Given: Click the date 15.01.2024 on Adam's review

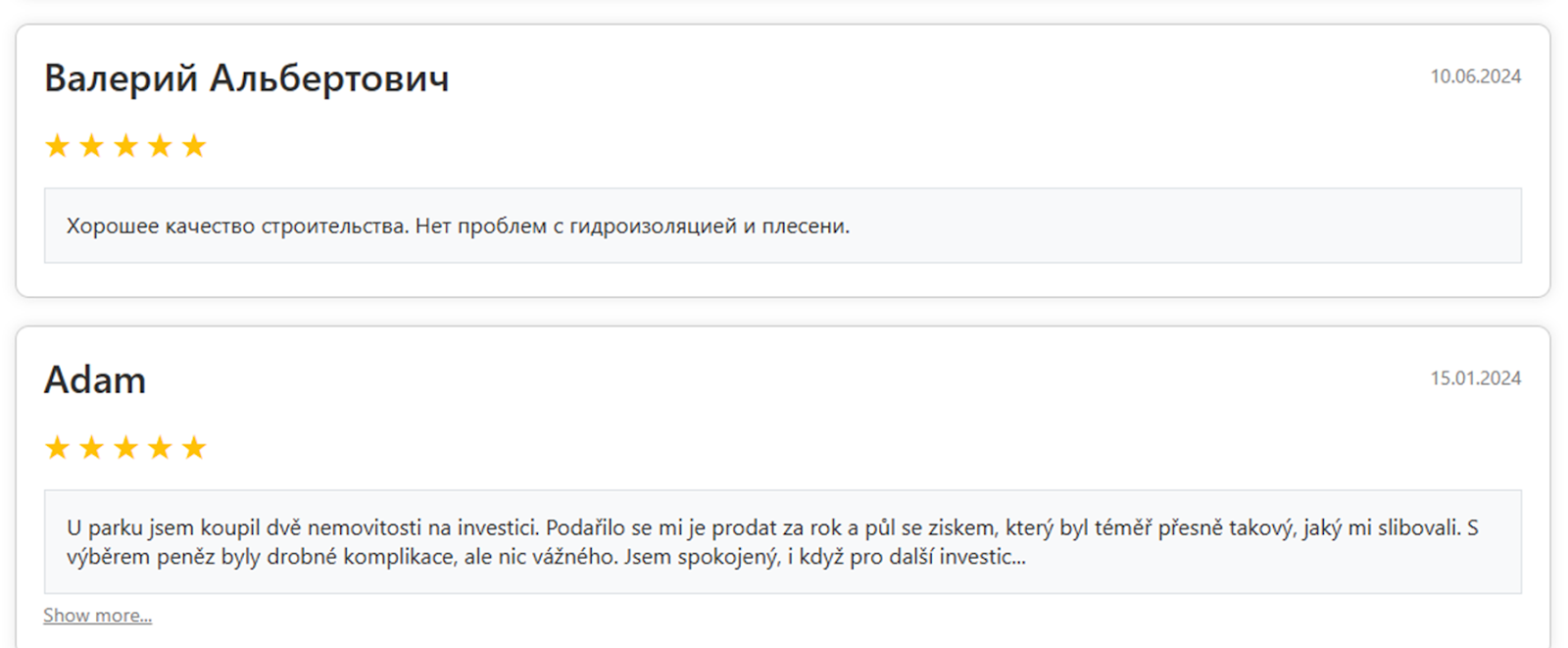Looking at the screenshot, I should (x=1476, y=376).
